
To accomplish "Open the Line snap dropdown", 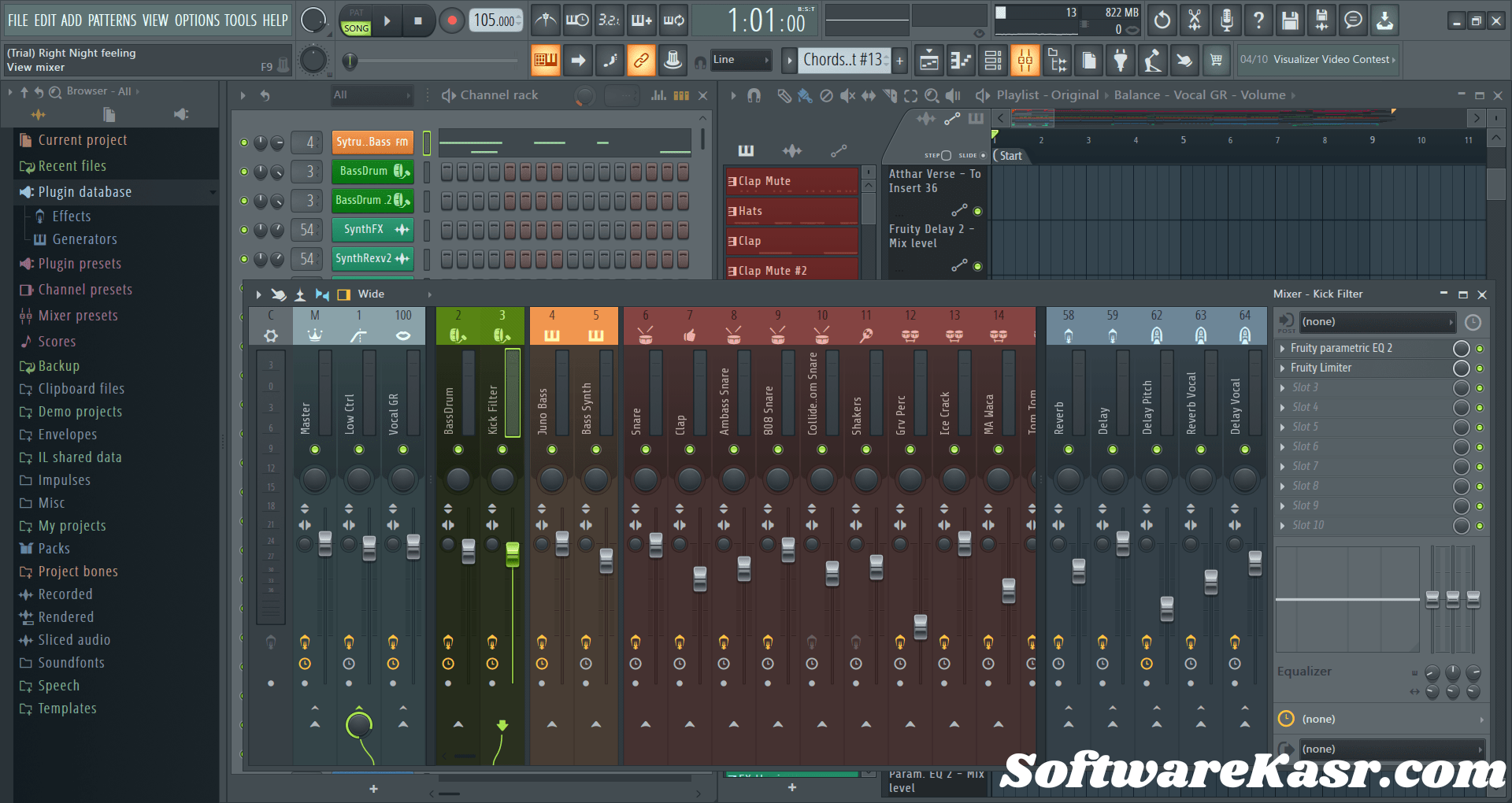I will pyautogui.click(x=740, y=60).
